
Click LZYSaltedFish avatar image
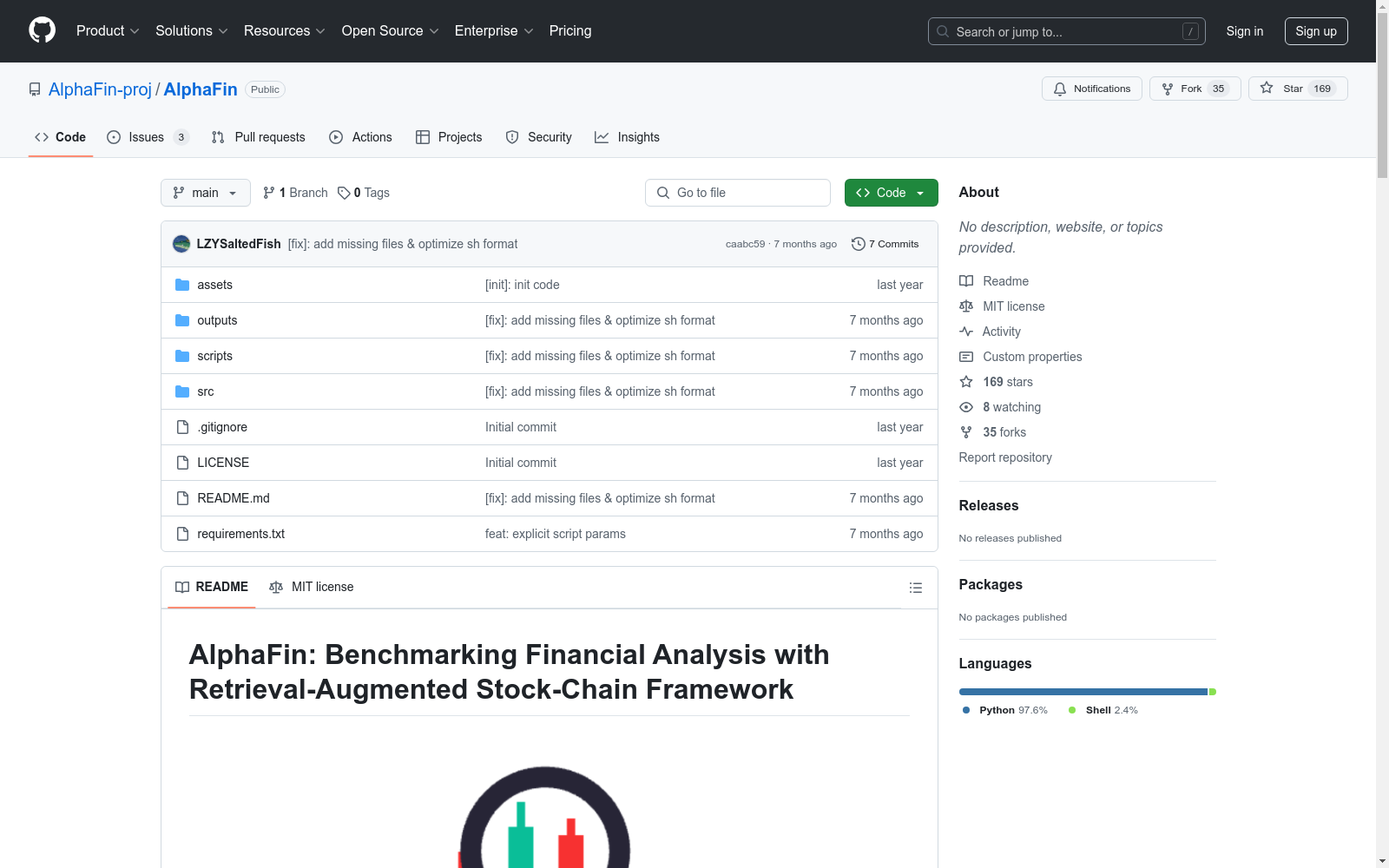[181, 244]
